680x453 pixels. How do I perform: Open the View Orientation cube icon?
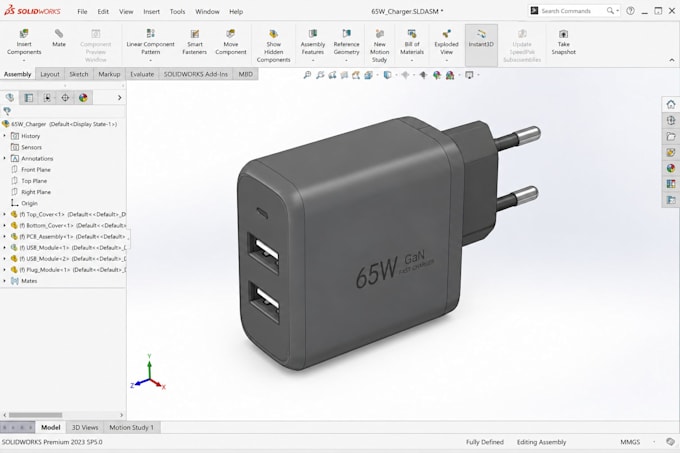[369, 75]
